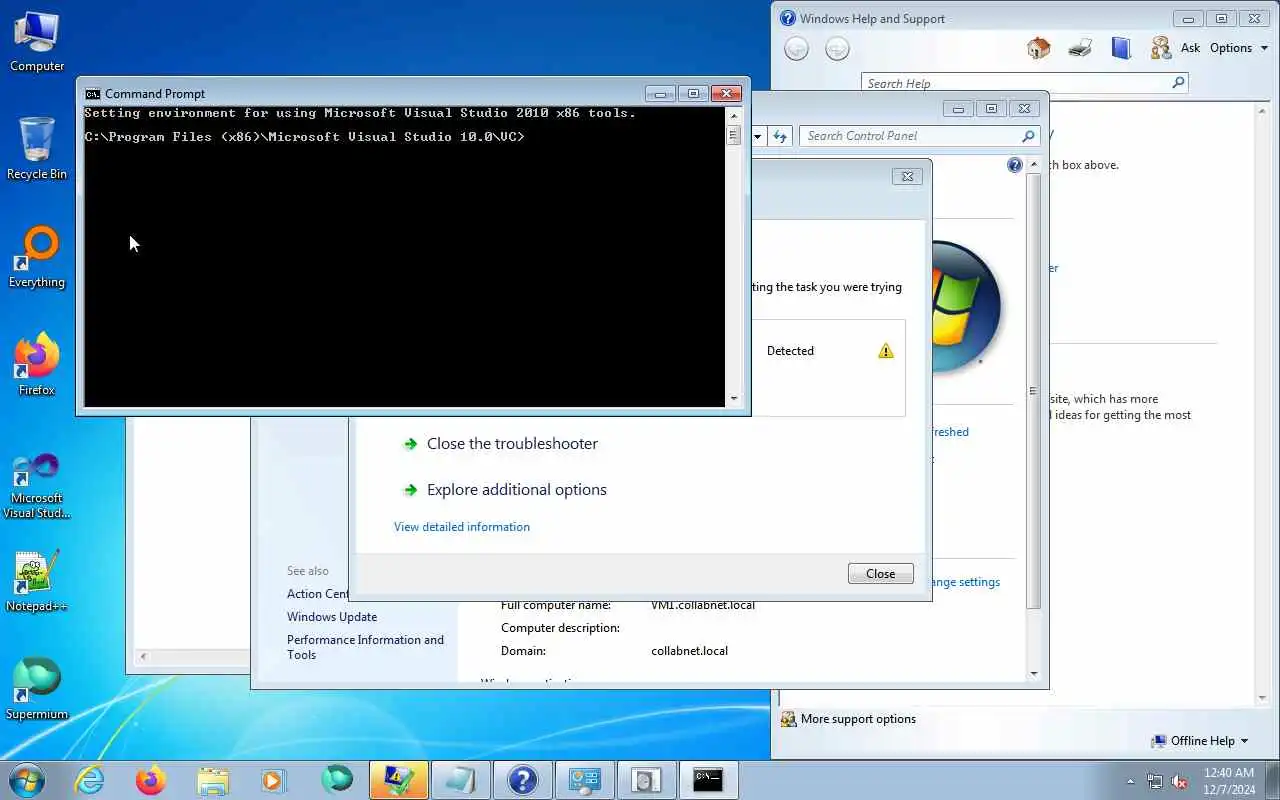Select the Recycle Bin desktop icon
This screenshot has width=1280, height=800.
[37, 148]
